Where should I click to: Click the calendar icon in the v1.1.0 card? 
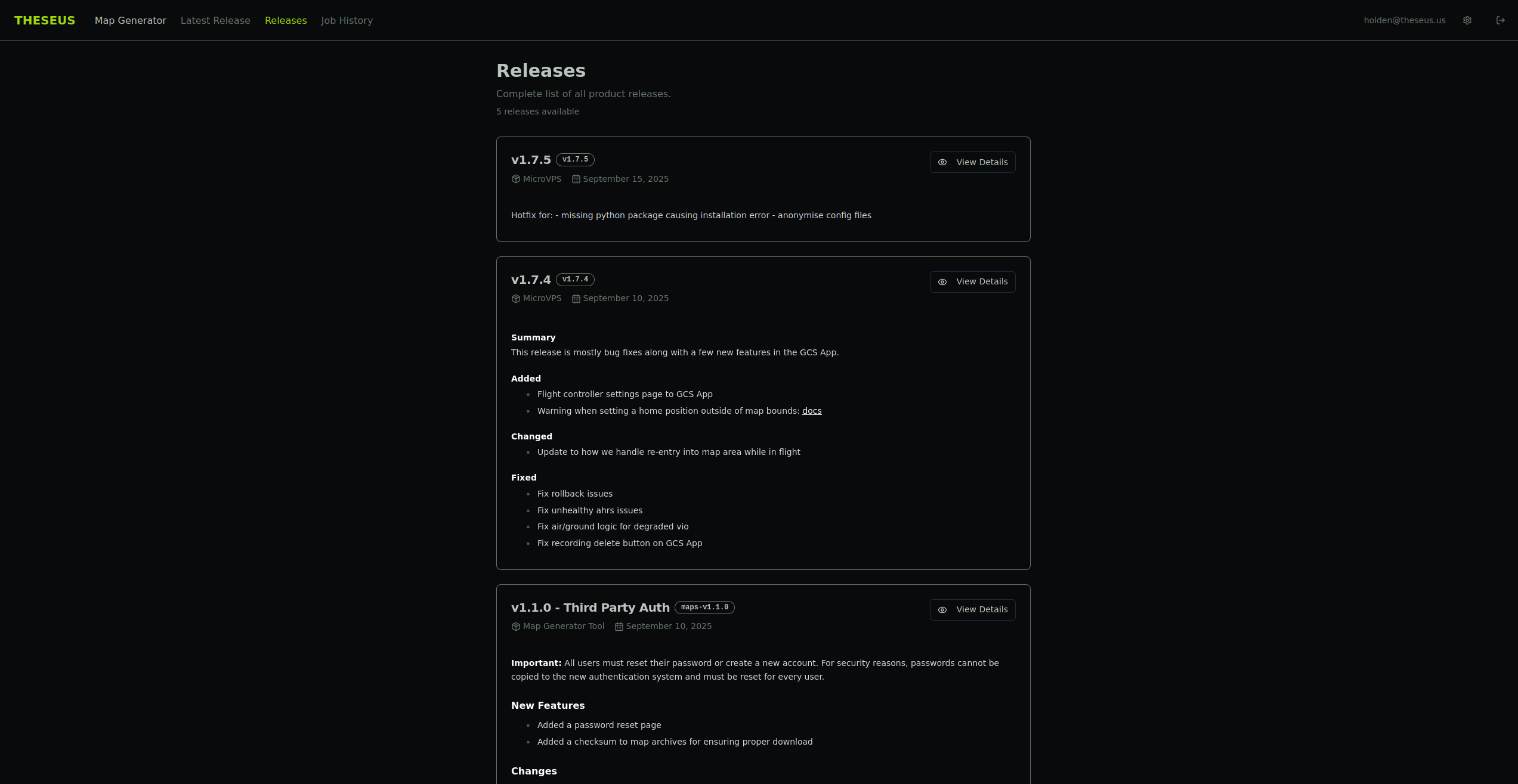[x=619, y=627]
